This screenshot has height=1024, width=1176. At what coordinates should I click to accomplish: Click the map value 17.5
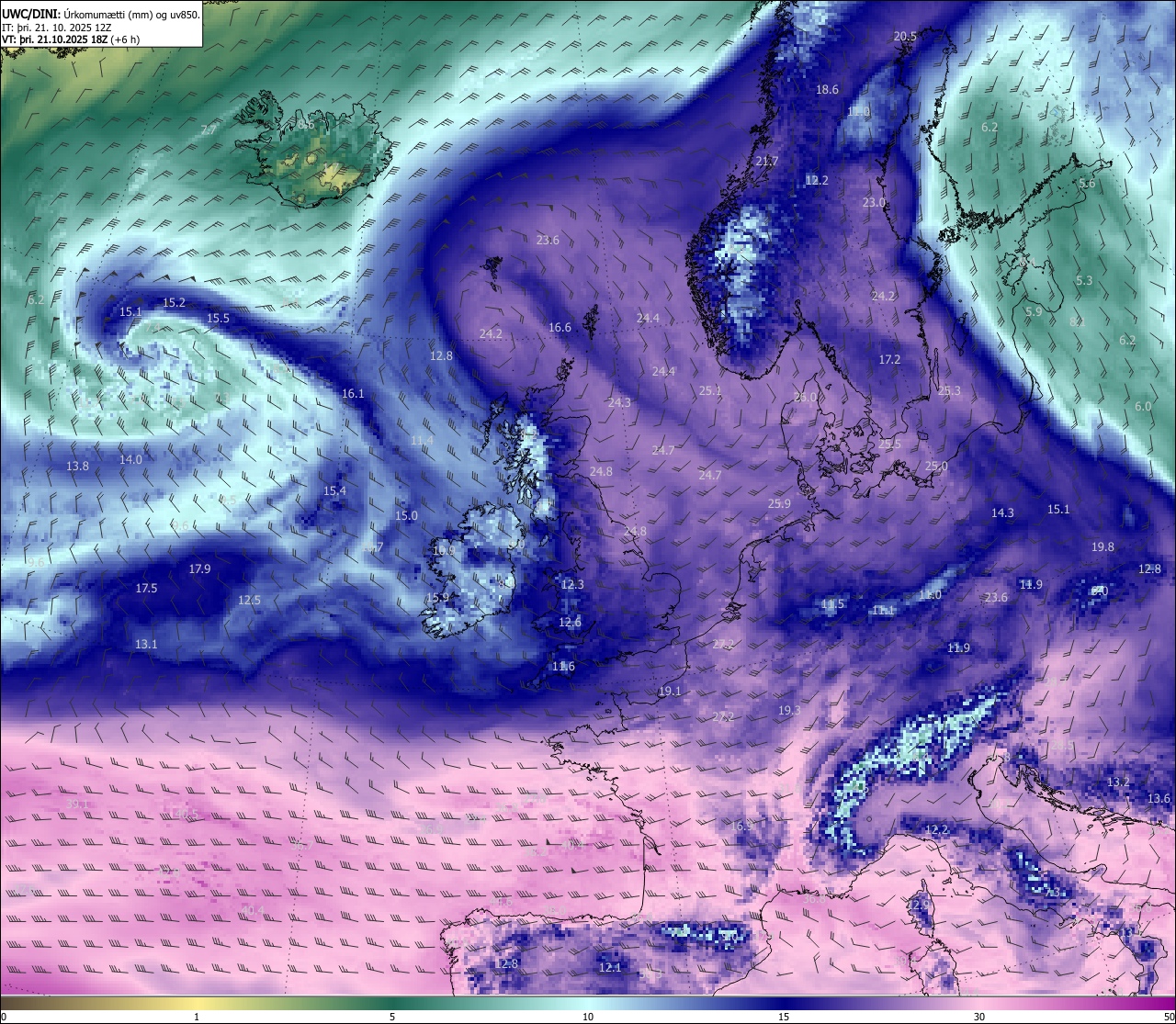coord(146,589)
